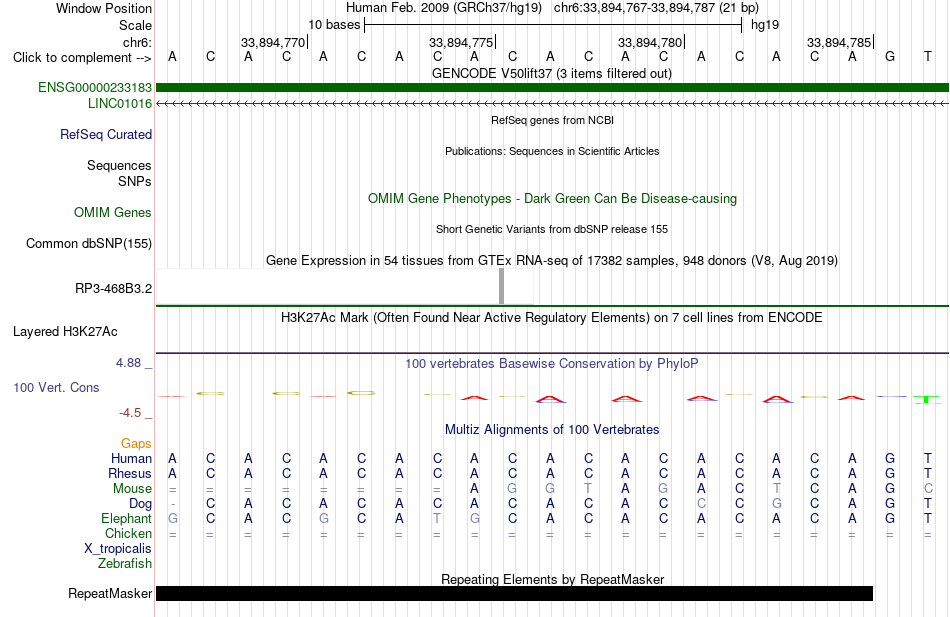
Task: Click the H3K27Ac Mark ENCODE track title
Action: coord(552,318)
